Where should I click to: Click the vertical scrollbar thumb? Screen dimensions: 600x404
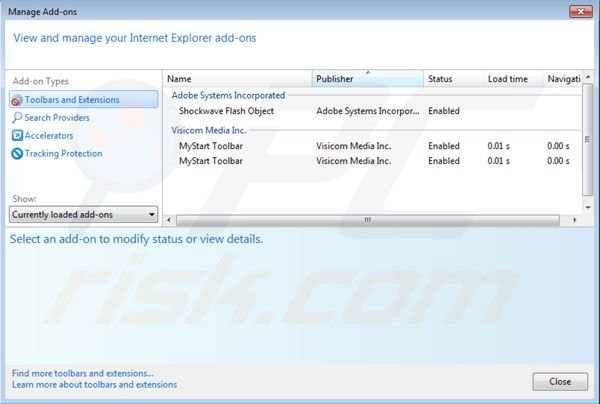(x=588, y=140)
